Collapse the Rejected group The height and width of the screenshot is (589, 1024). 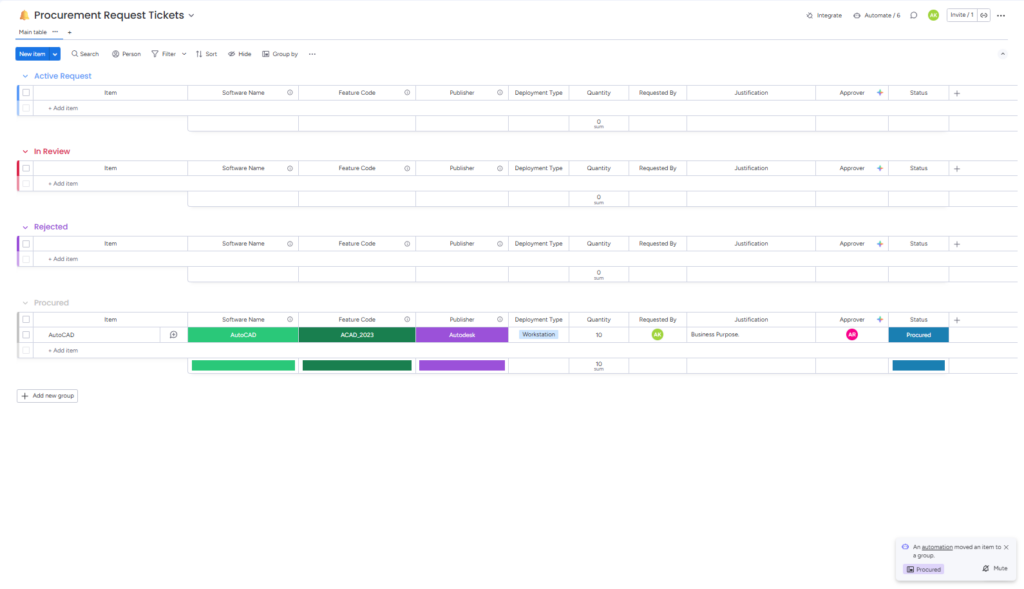point(25,227)
